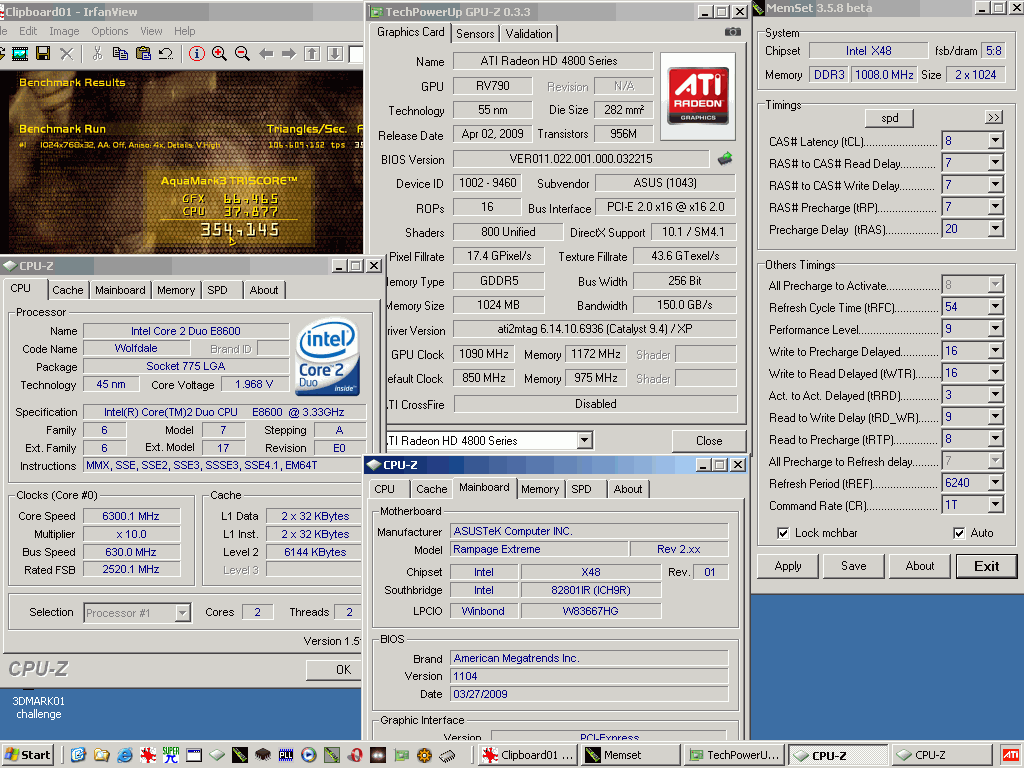Viewport: 1024px width, 768px height.
Task: Open the Memory tab in CPU-Z Mainboard window
Action: coord(540,489)
